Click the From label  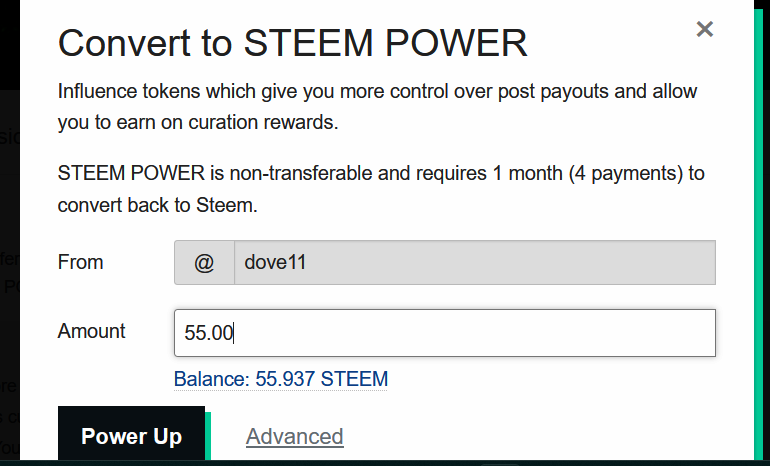pos(81,262)
